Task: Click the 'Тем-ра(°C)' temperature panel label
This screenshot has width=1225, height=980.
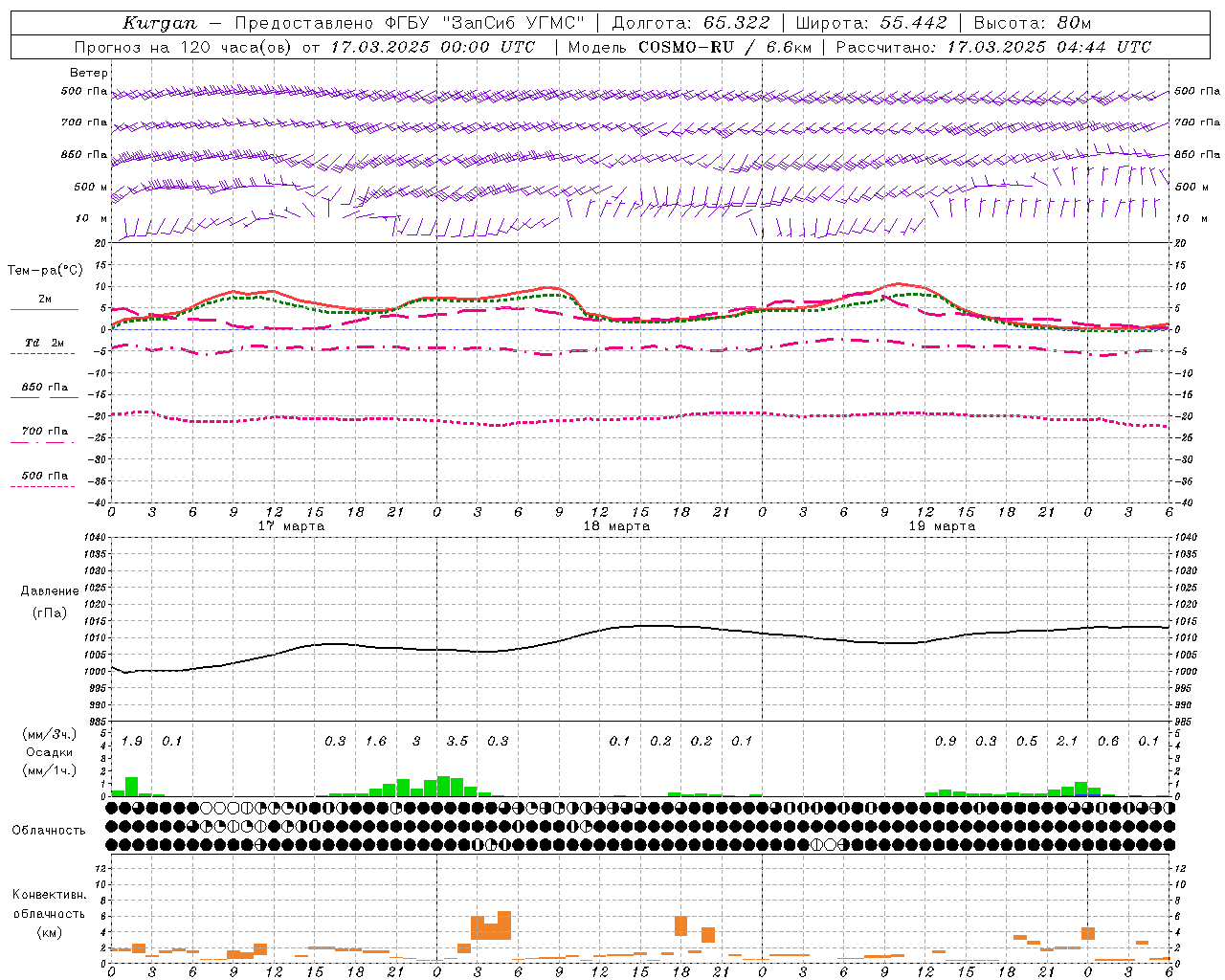Action: coord(45,270)
